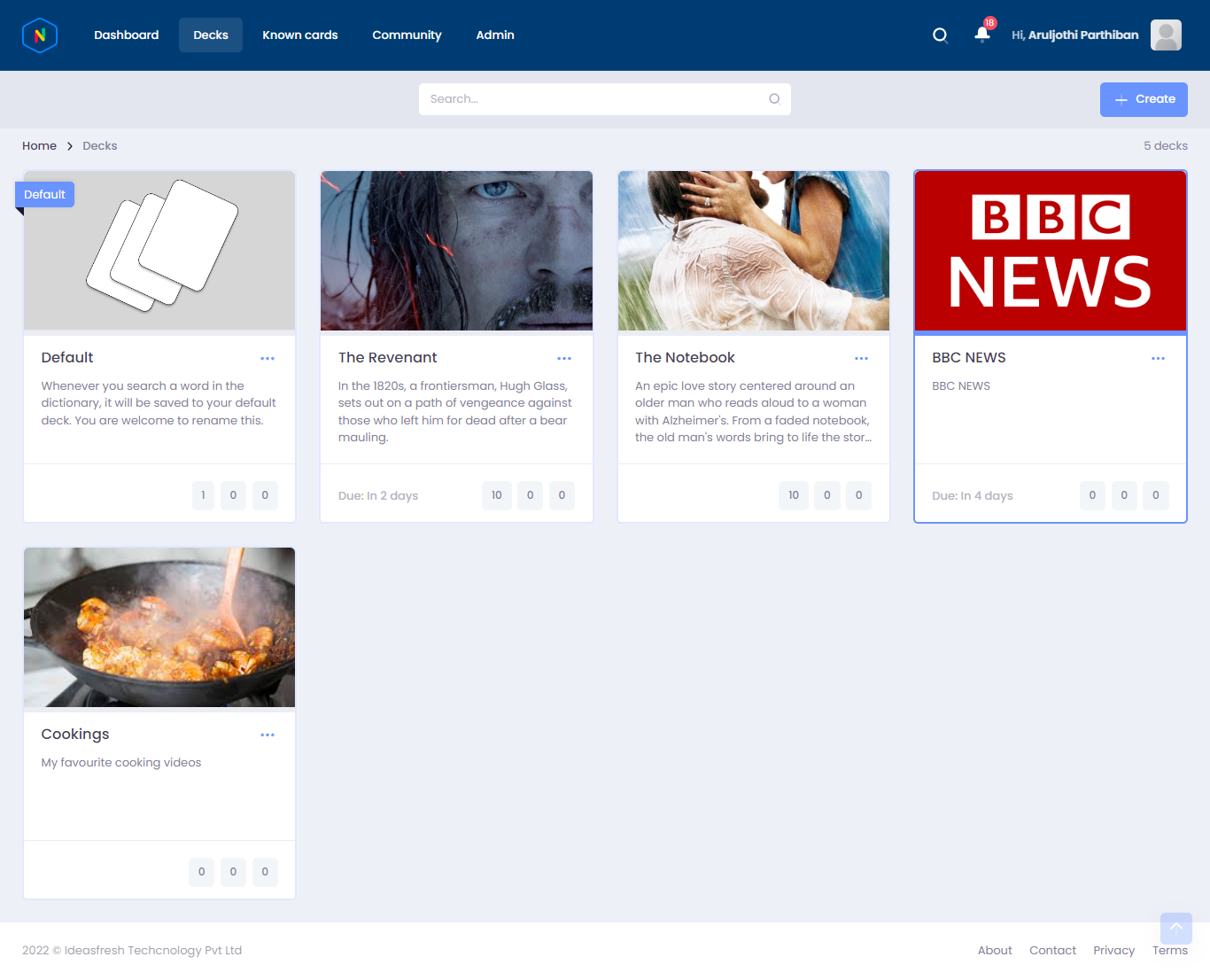Click 'My favourite cooking videos' description

point(121,763)
